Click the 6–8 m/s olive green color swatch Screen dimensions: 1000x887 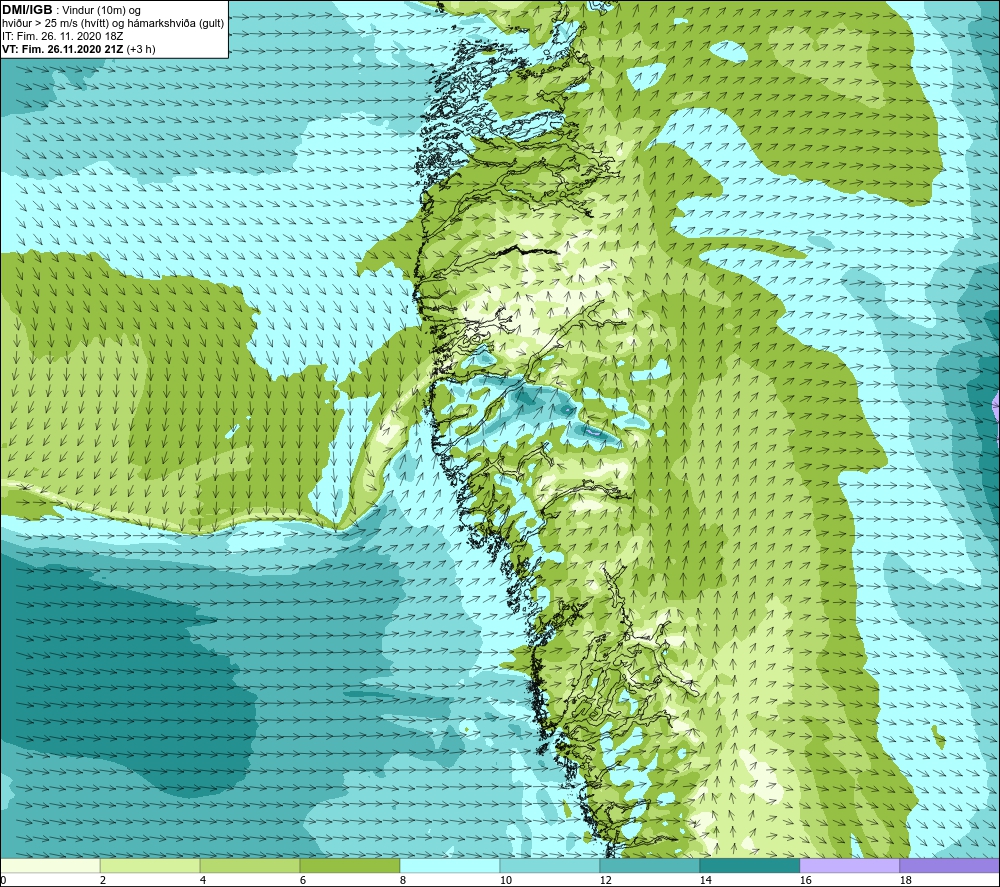(349, 866)
